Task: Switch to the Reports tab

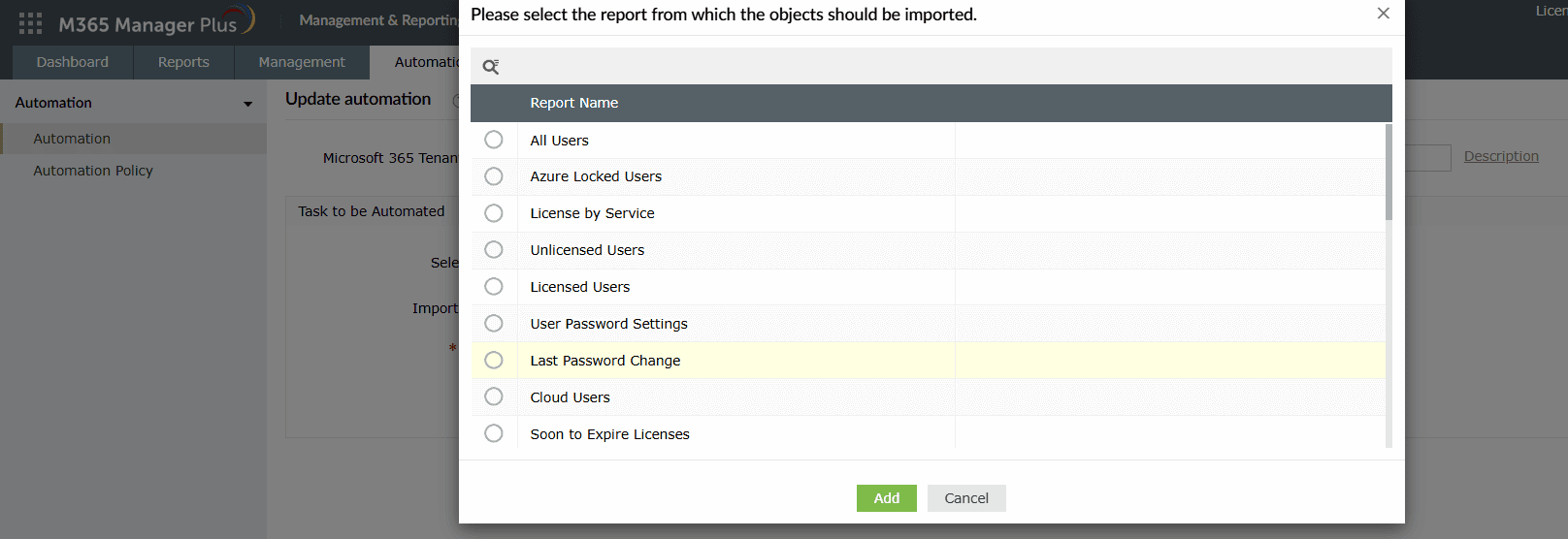Action: tap(183, 62)
